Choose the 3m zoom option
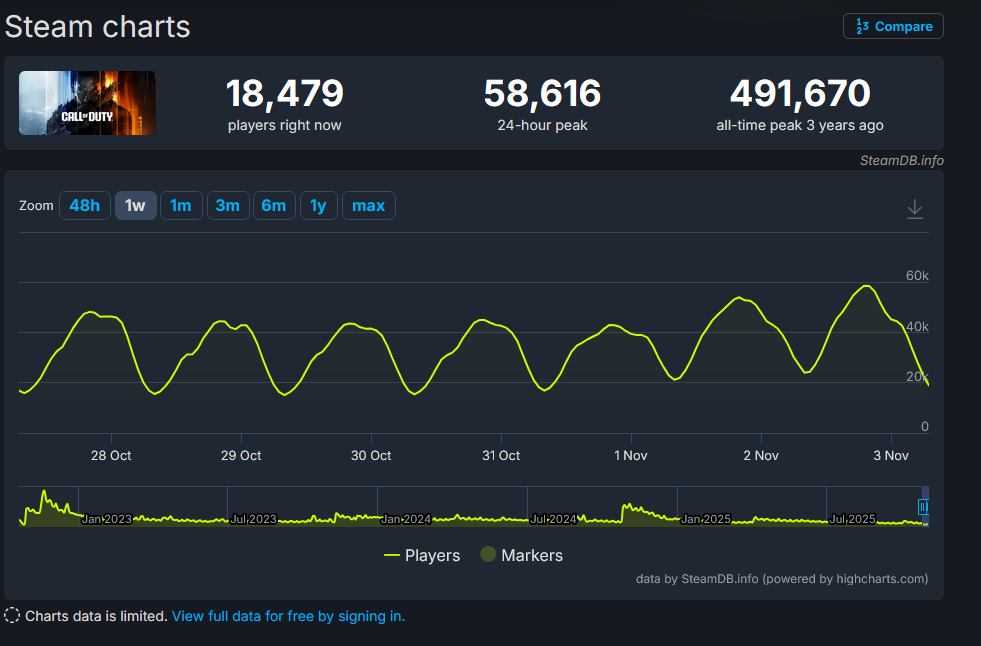This screenshot has height=646, width=981. pos(228,205)
